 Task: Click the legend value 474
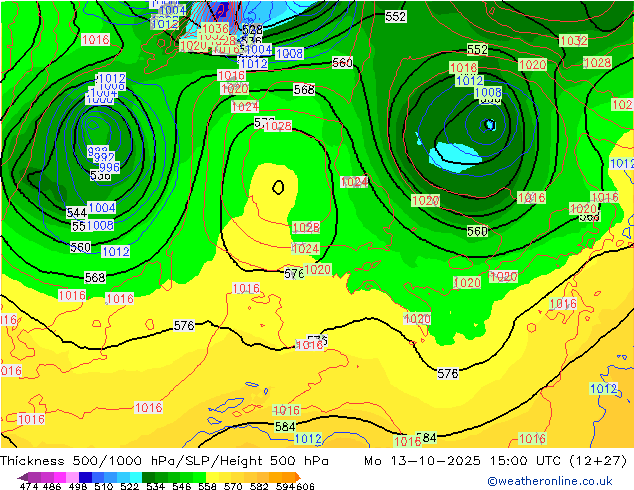[x=29, y=486]
